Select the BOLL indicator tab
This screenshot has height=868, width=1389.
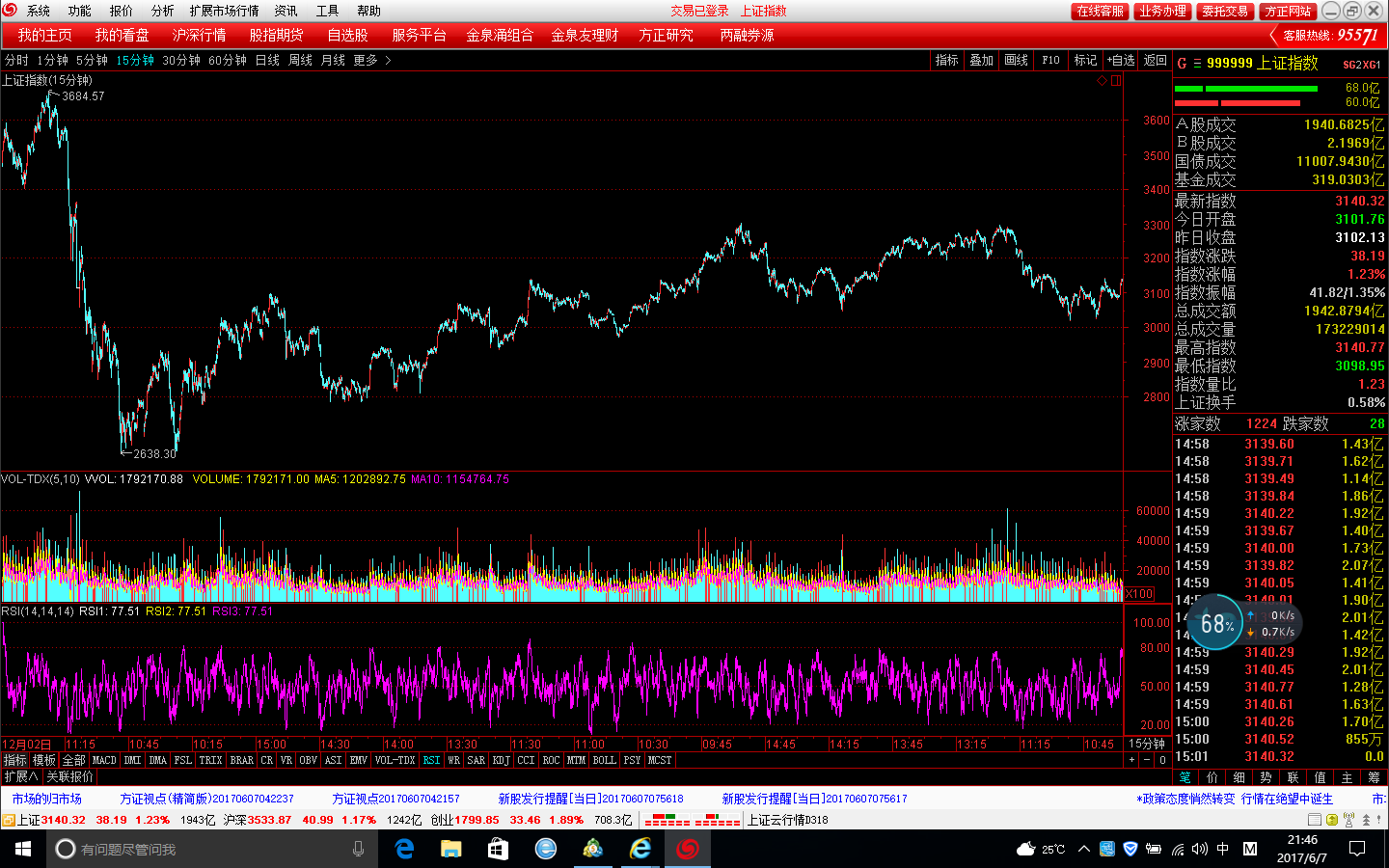point(605,760)
